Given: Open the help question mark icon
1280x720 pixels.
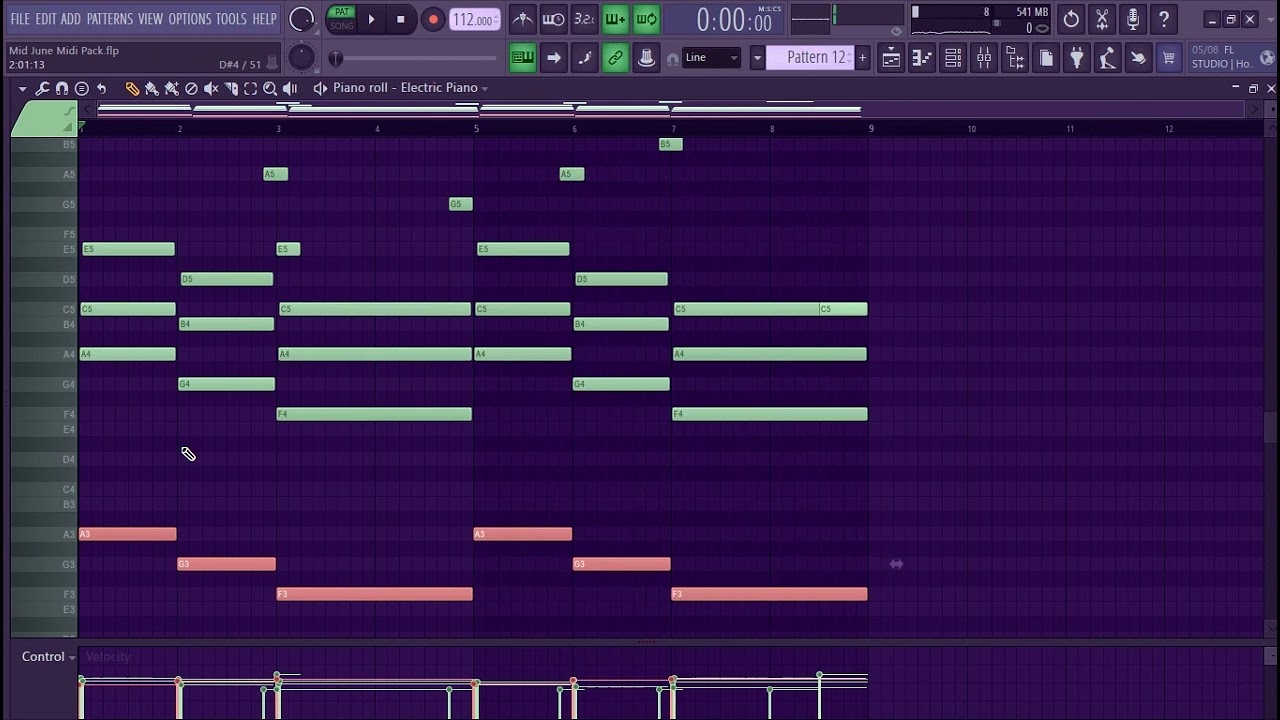Looking at the screenshot, I should click(1164, 19).
